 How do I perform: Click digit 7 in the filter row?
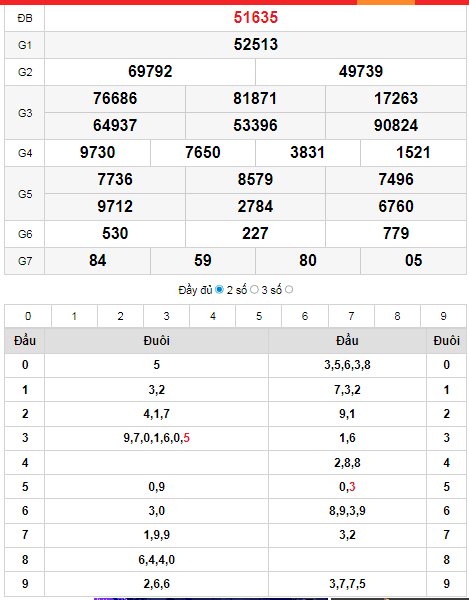351,316
